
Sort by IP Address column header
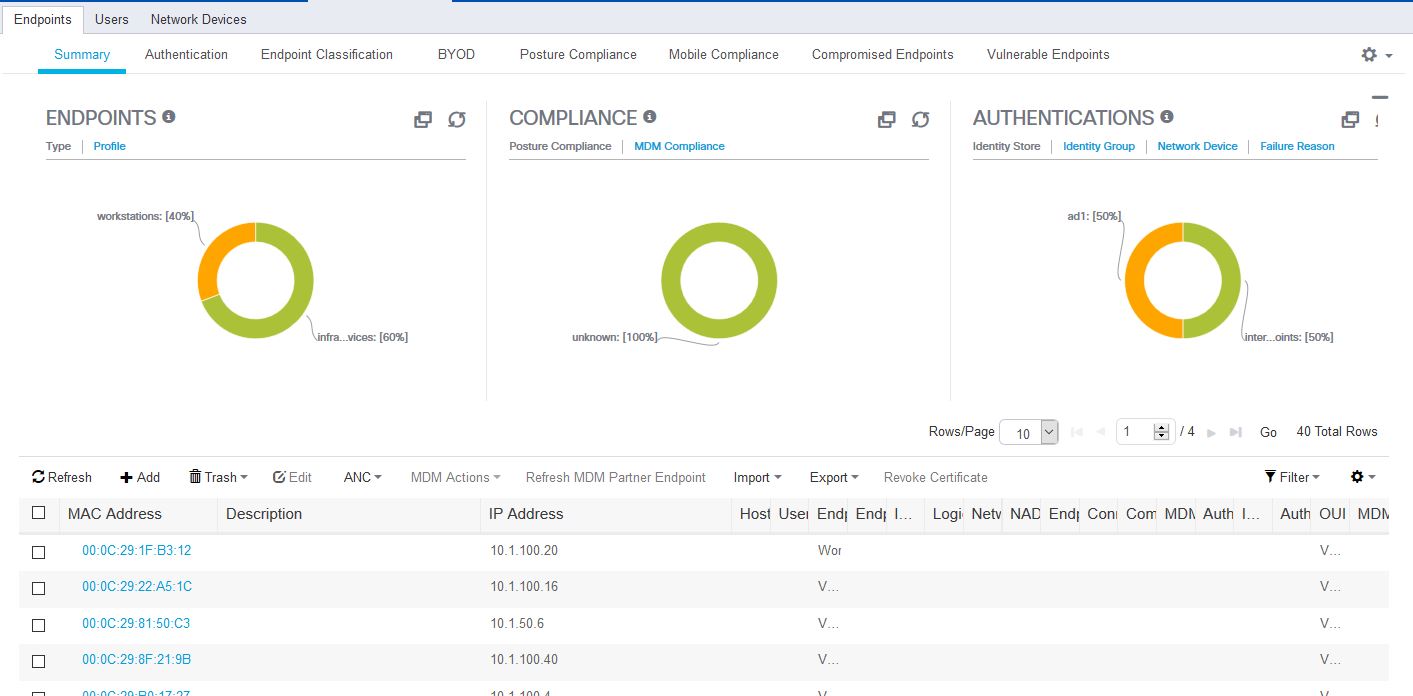coord(526,513)
